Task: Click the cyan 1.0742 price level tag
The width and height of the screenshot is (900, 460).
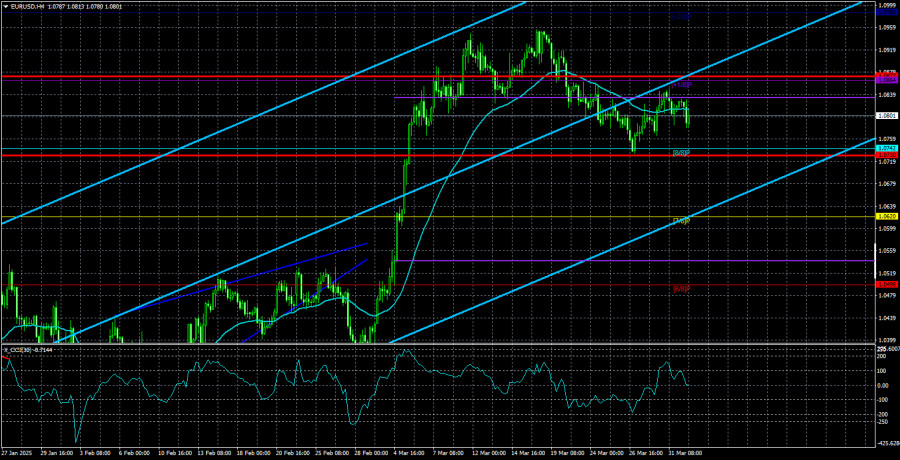Action: tap(887, 148)
